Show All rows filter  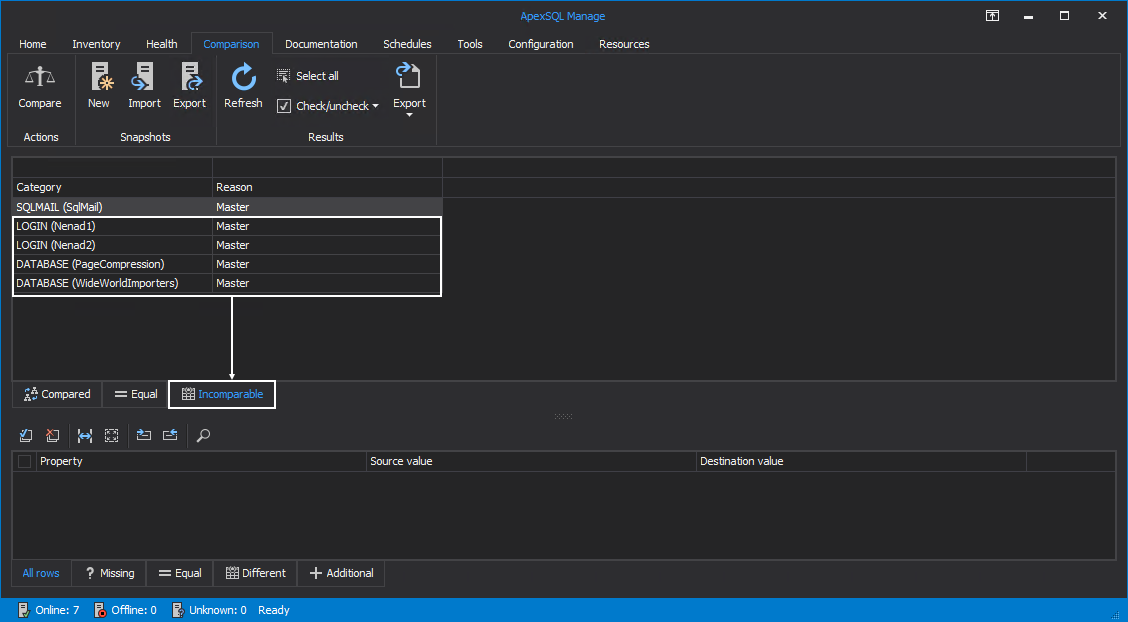point(41,573)
